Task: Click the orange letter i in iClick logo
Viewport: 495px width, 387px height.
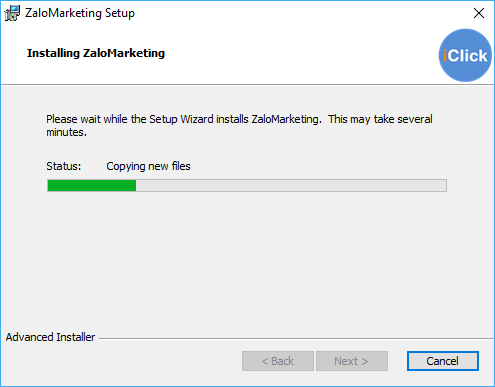Action: click(445, 55)
